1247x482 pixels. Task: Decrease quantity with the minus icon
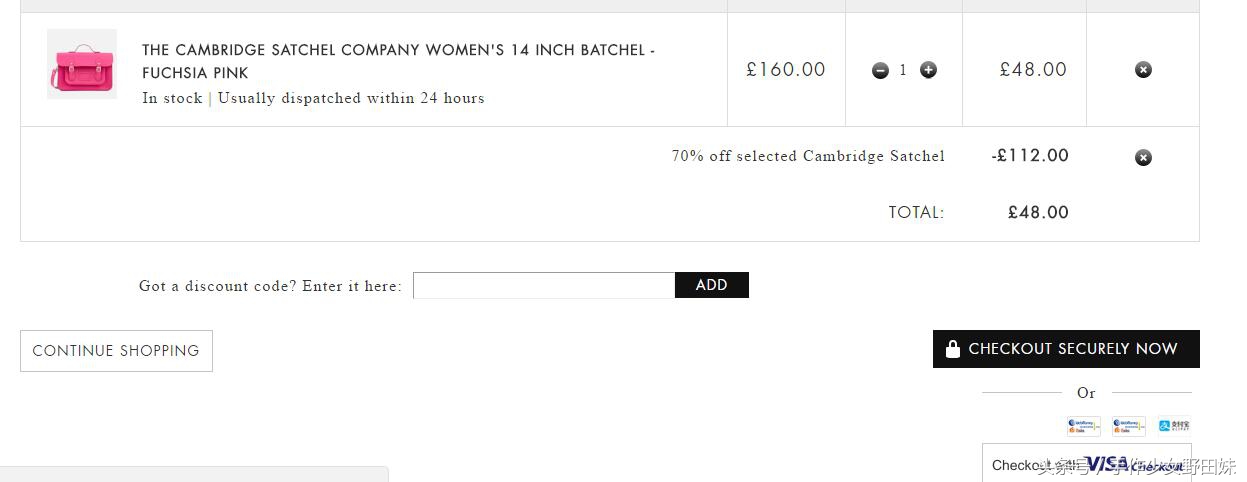pos(880,70)
